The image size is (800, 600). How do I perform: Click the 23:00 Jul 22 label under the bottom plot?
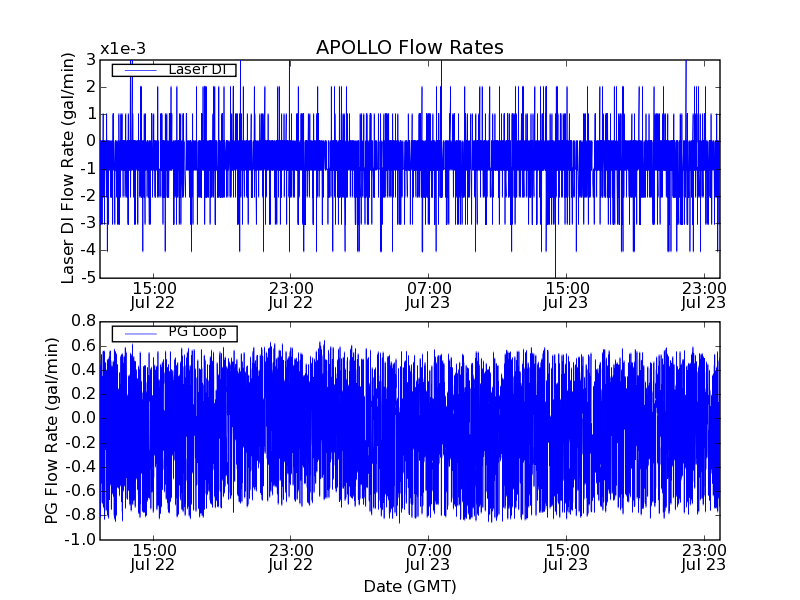(290, 558)
